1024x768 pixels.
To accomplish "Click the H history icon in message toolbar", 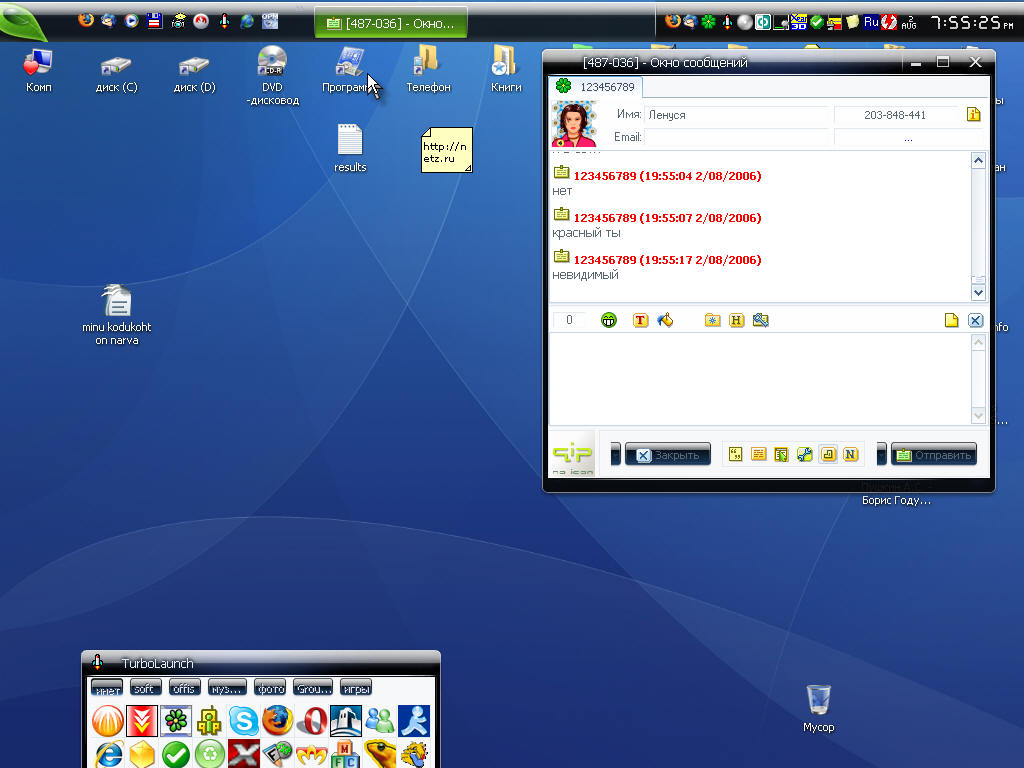I will (x=737, y=320).
